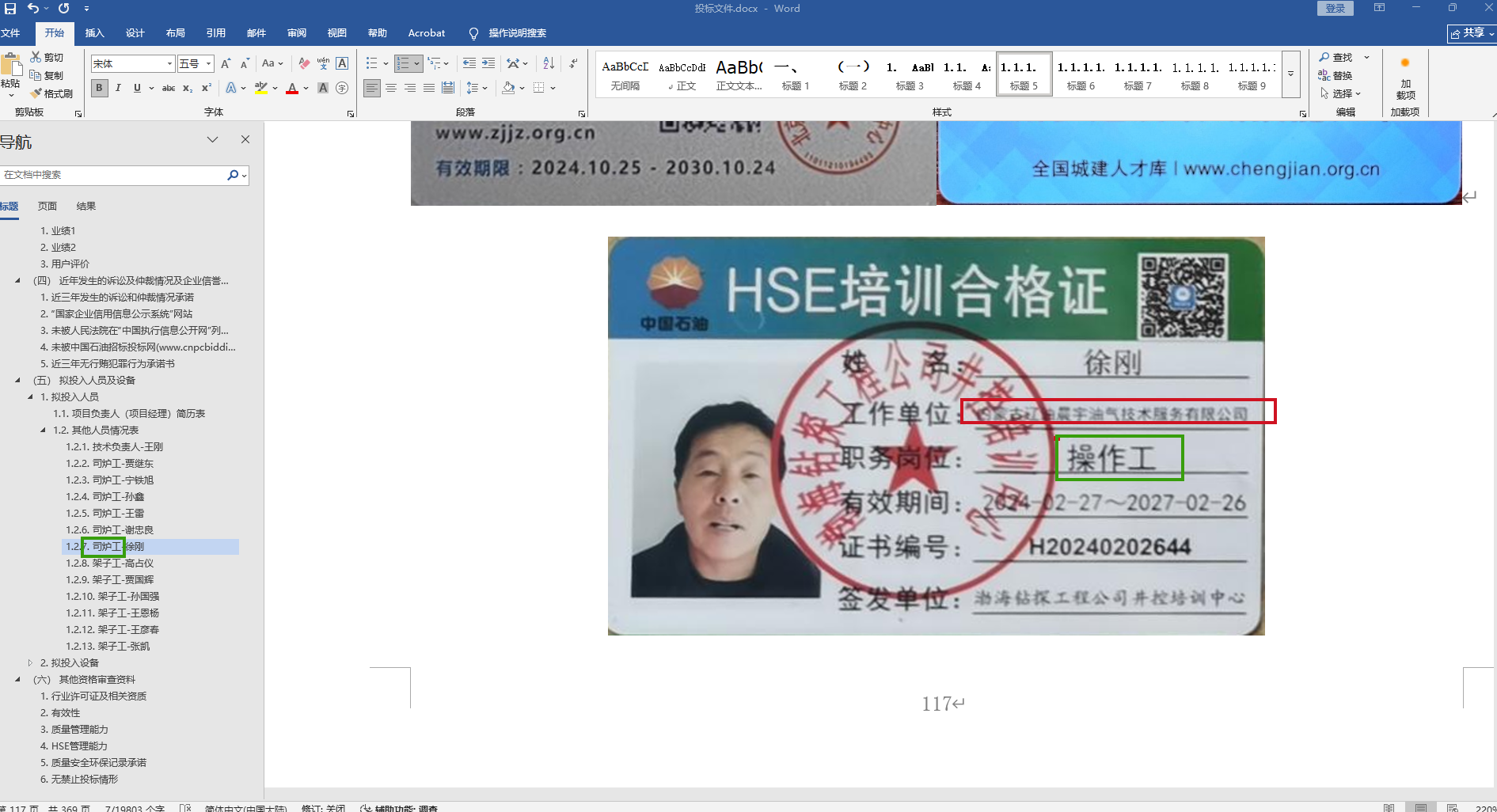Apply enclosed character (circled 字) icon
This screenshot has height=812, width=1497.
(x=342, y=88)
